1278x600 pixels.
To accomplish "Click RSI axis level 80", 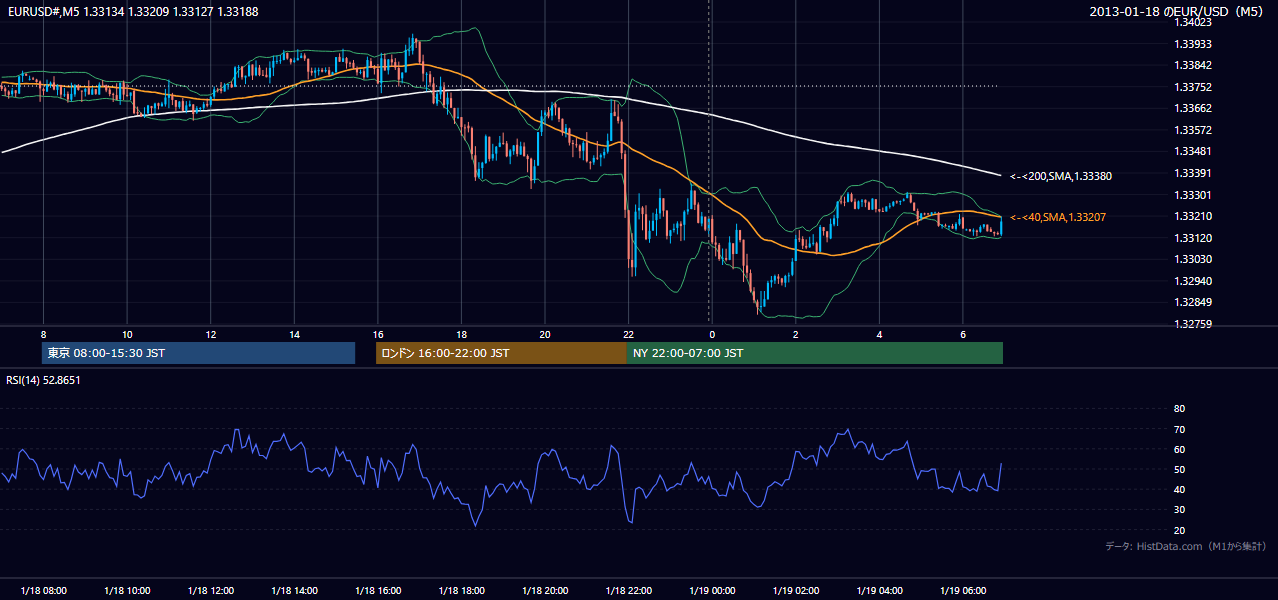I will [x=1180, y=409].
